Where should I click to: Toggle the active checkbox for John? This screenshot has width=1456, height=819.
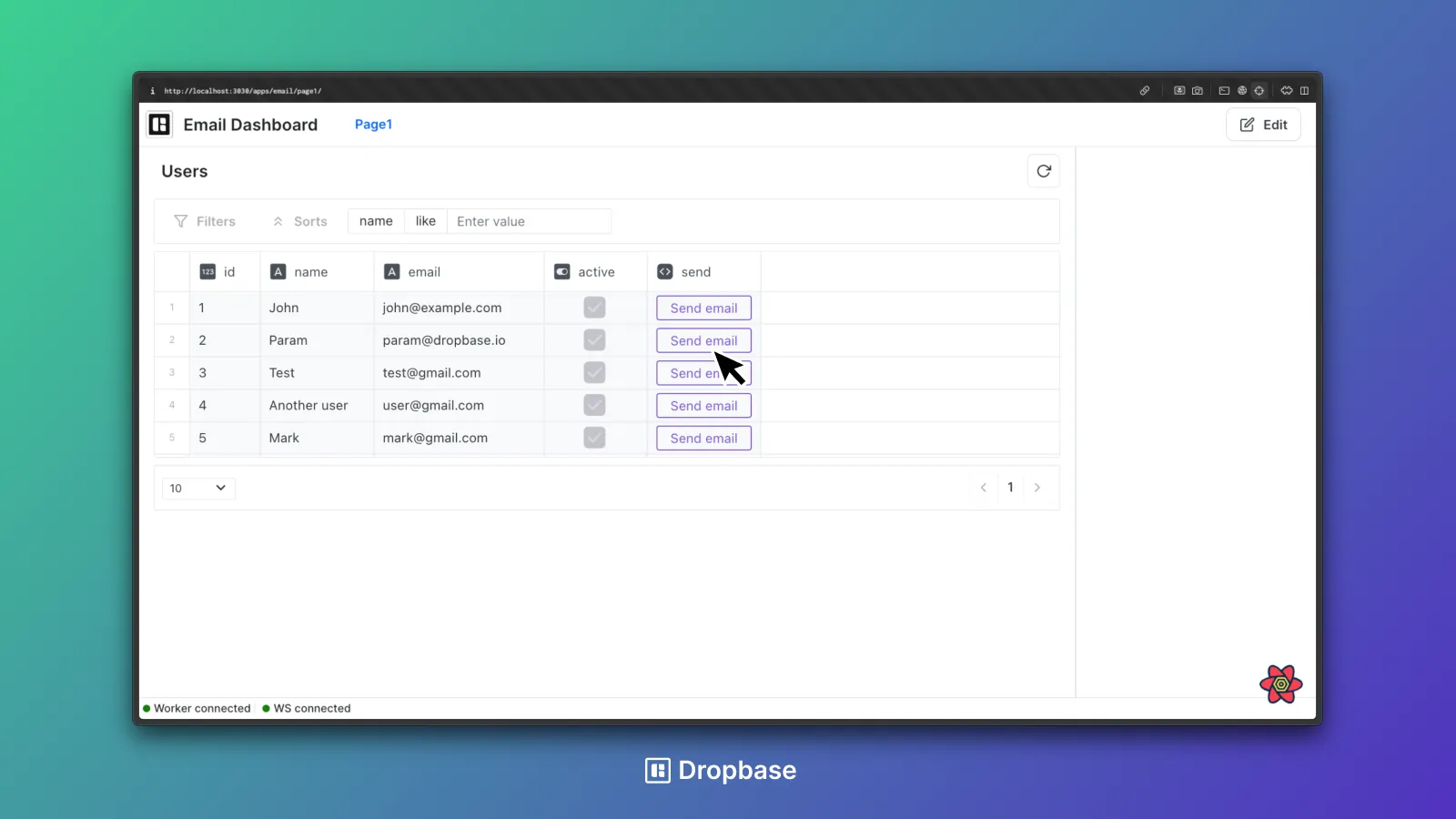click(594, 308)
